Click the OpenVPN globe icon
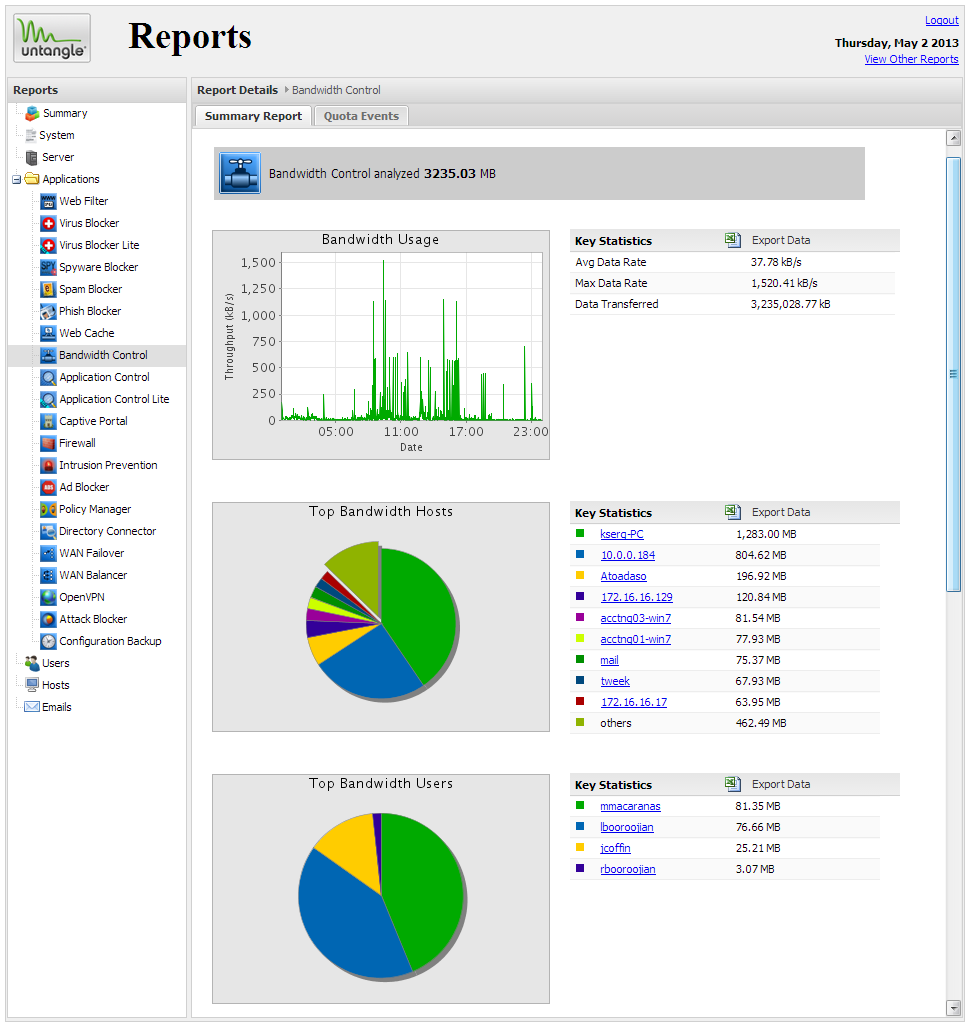 click(48, 597)
